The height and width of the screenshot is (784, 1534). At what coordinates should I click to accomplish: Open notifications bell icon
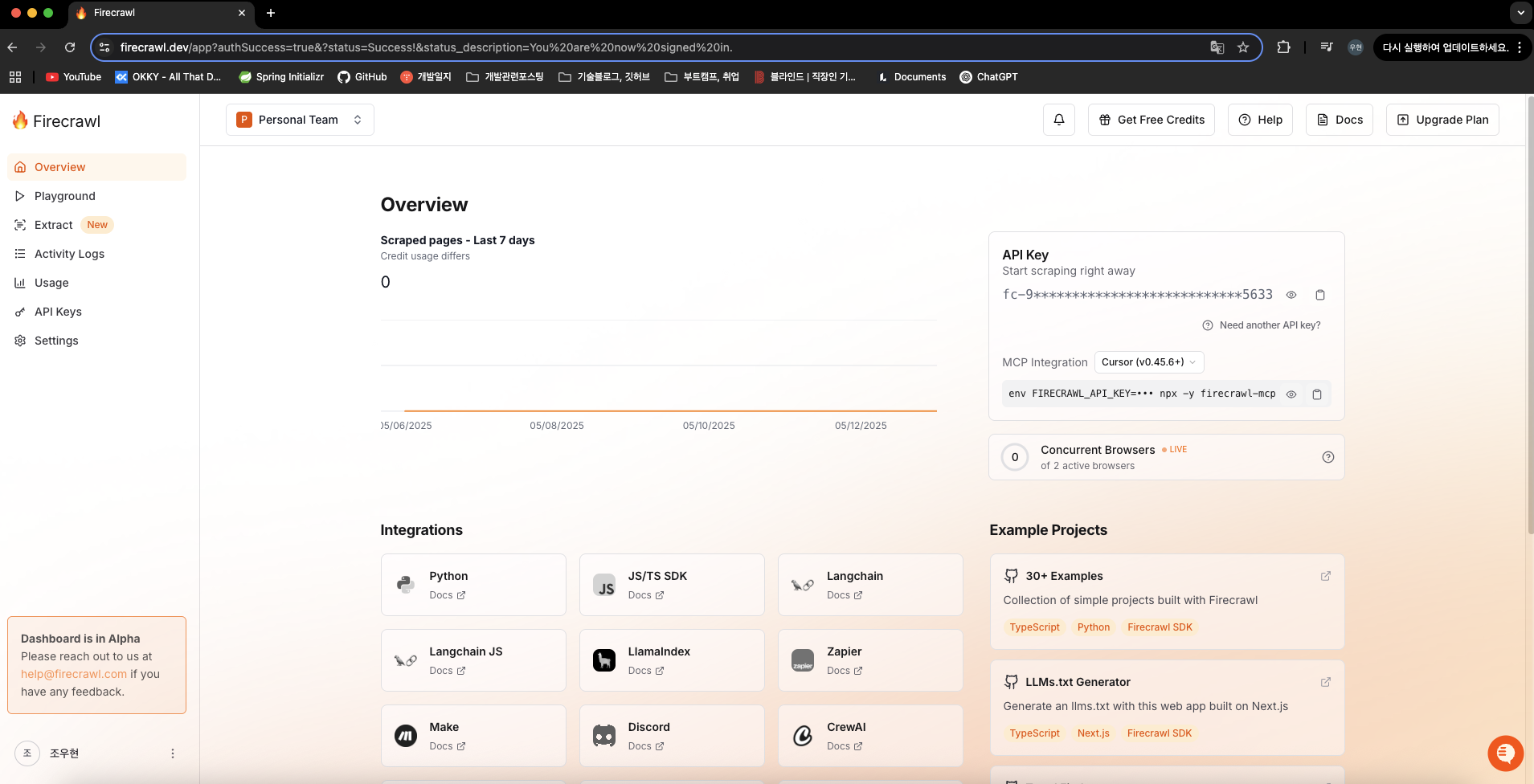(x=1059, y=120)
